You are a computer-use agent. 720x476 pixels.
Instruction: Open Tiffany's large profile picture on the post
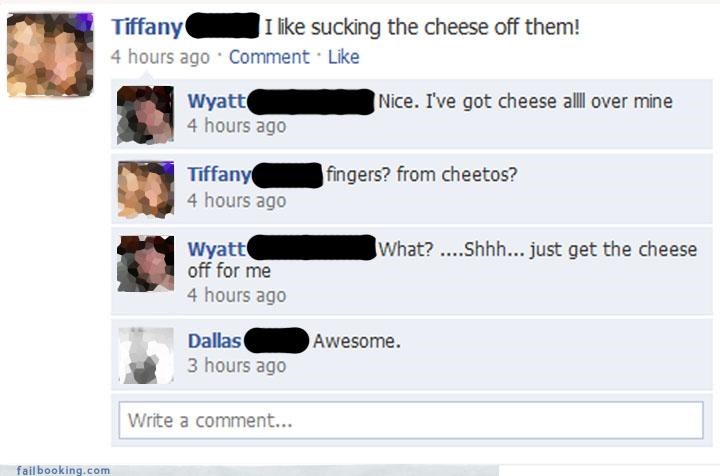click(x=50, y=55)
